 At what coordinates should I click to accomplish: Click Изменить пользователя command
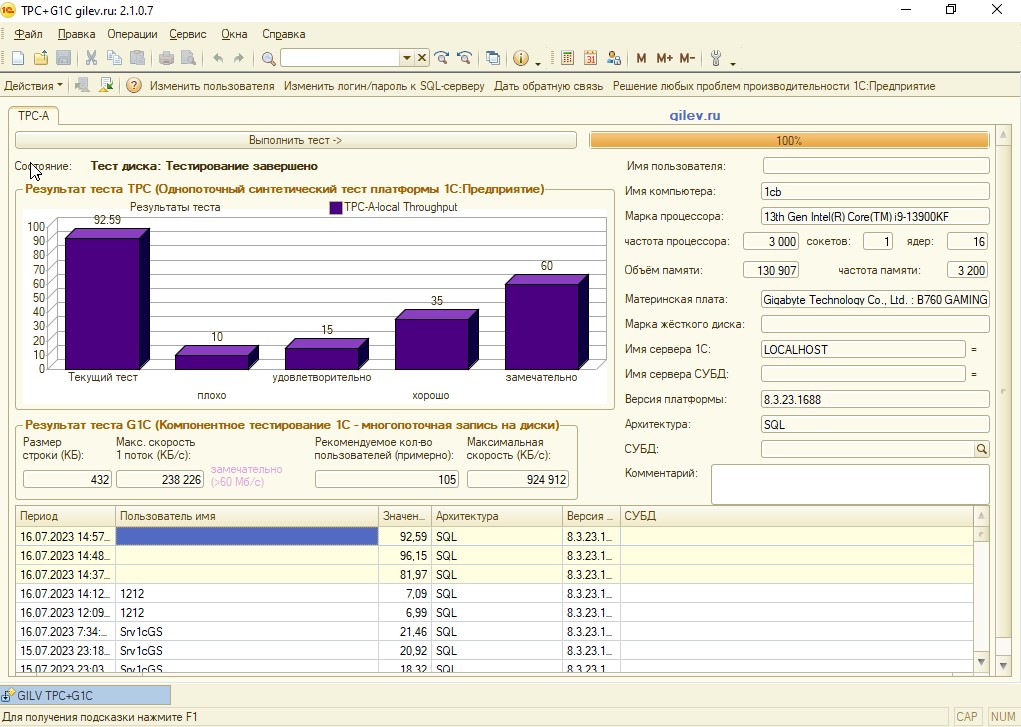pyautogui.click(x=212, y=86)
